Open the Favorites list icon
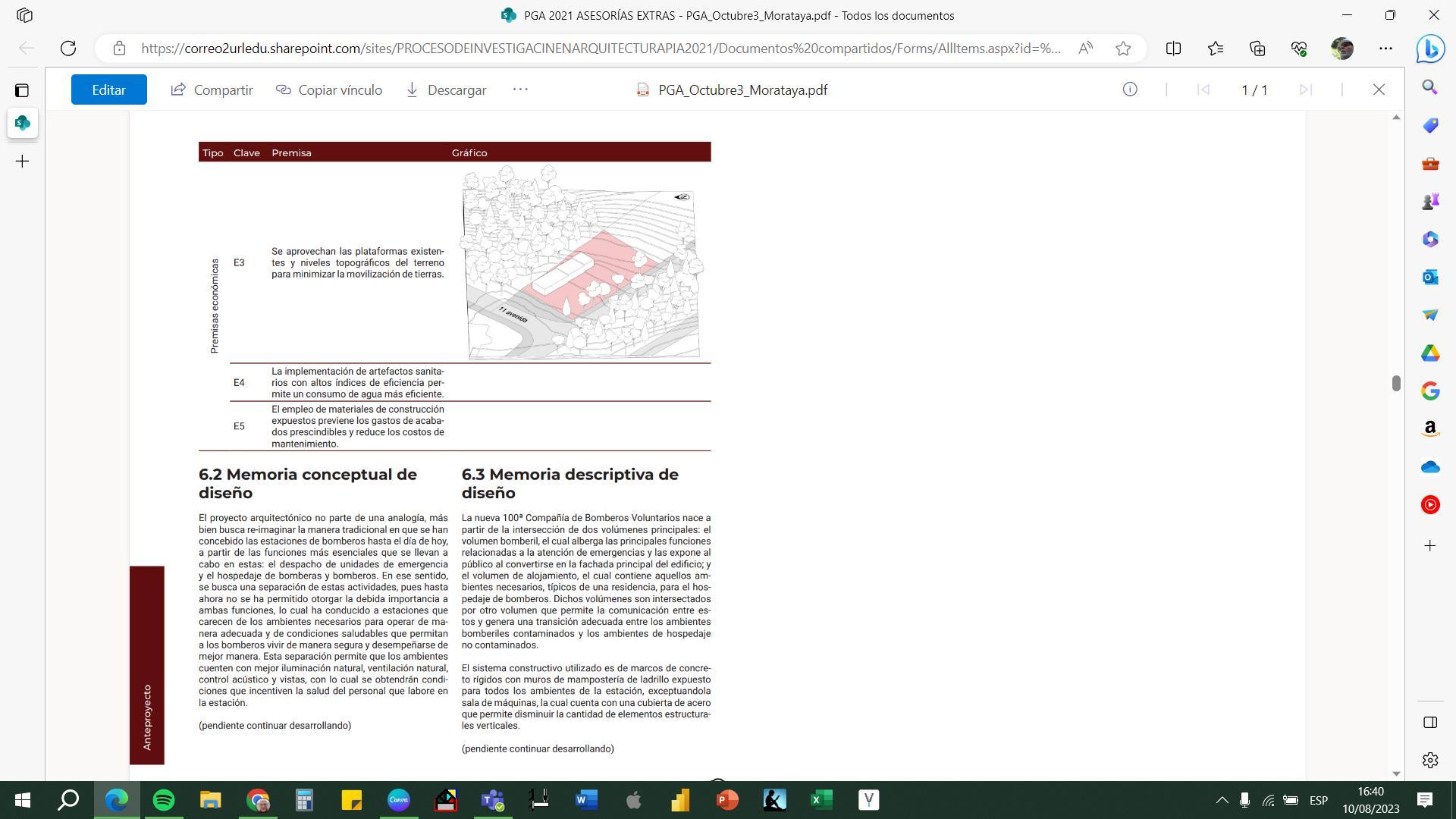 tap(1216, 49)
